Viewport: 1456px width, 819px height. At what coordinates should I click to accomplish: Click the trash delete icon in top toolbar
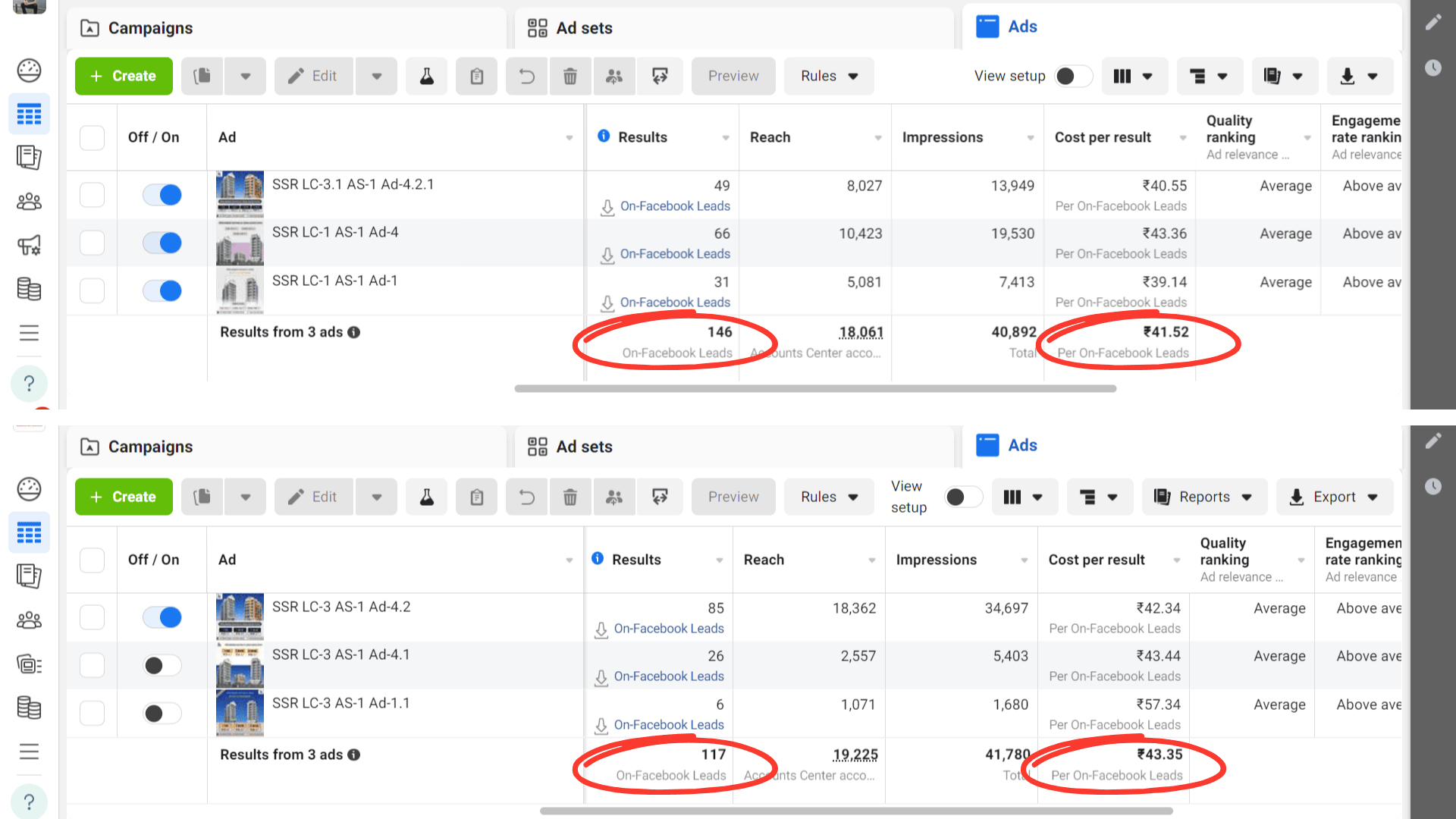[570, 76]
